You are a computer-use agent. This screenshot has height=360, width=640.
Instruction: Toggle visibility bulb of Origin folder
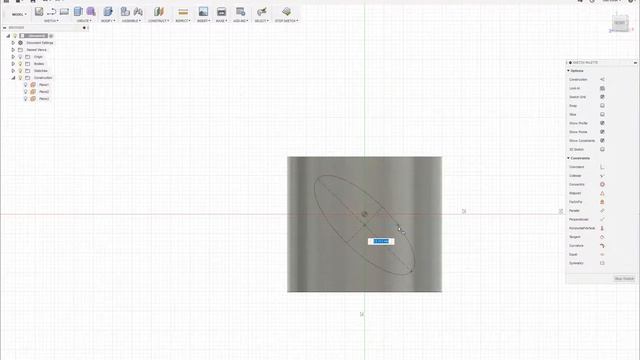[20, 57]
